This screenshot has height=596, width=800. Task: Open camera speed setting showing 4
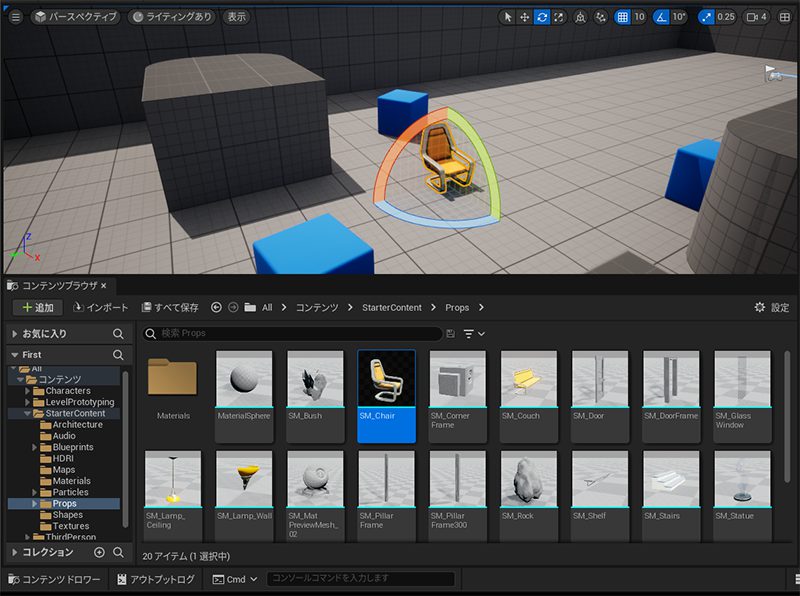(x=756, y=17)
